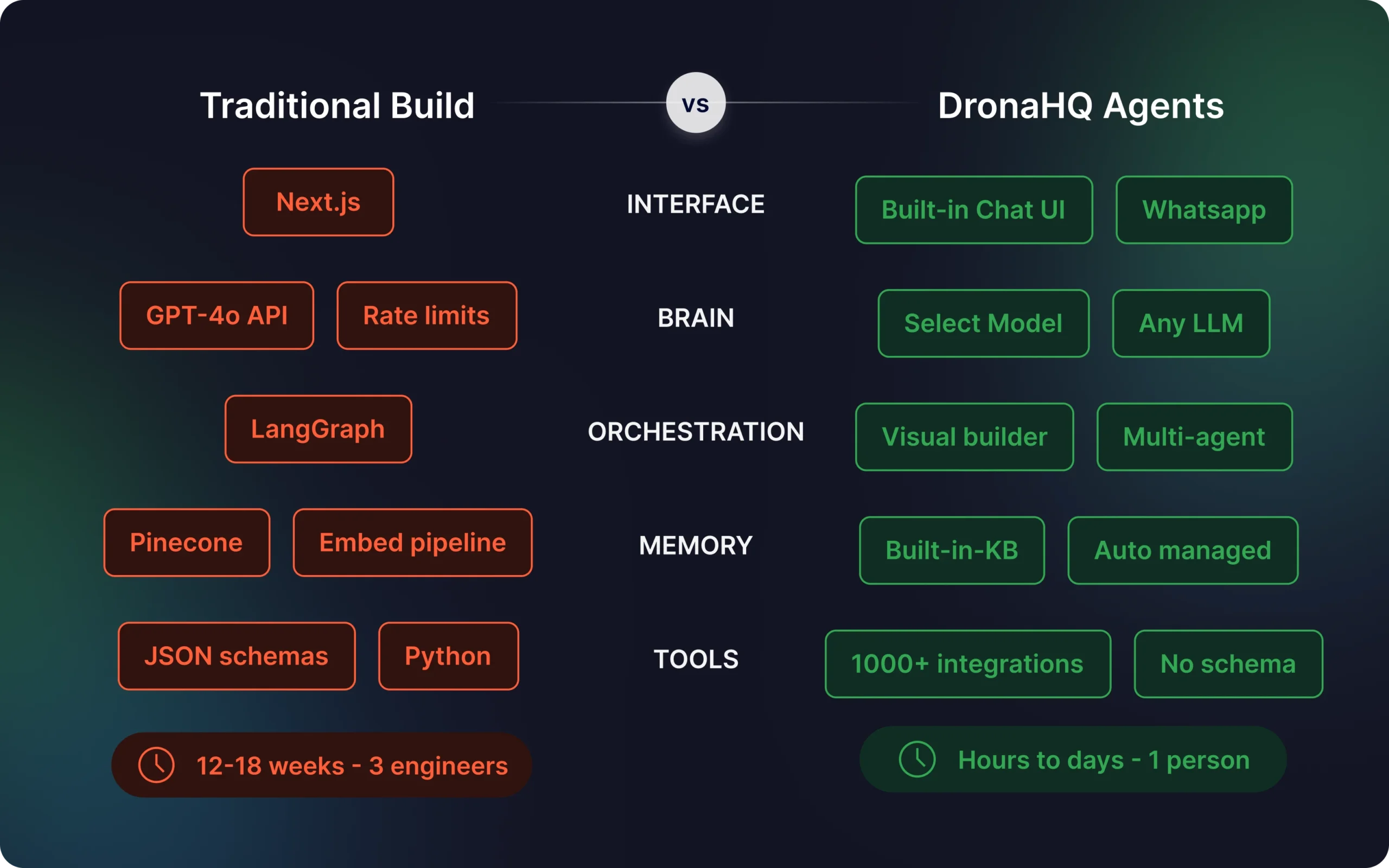Select the Multi-agent chip
The height and width of the screenshot is (868, 1389).
click(1194, 437)
